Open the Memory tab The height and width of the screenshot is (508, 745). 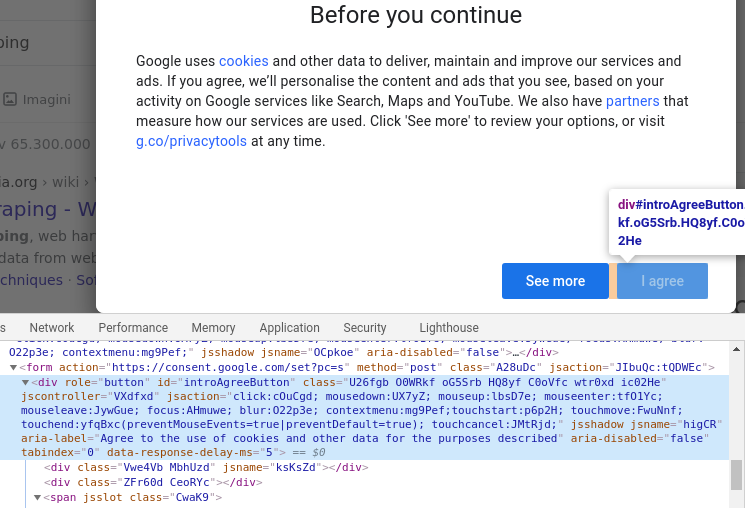(213, 327)
